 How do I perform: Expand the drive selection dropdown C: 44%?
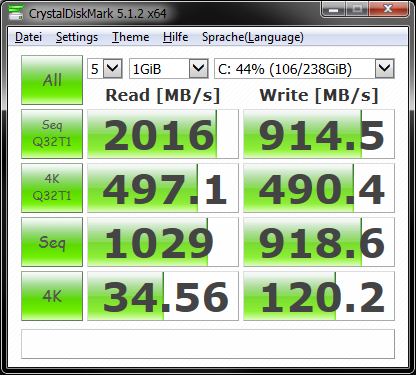[384, 69]
